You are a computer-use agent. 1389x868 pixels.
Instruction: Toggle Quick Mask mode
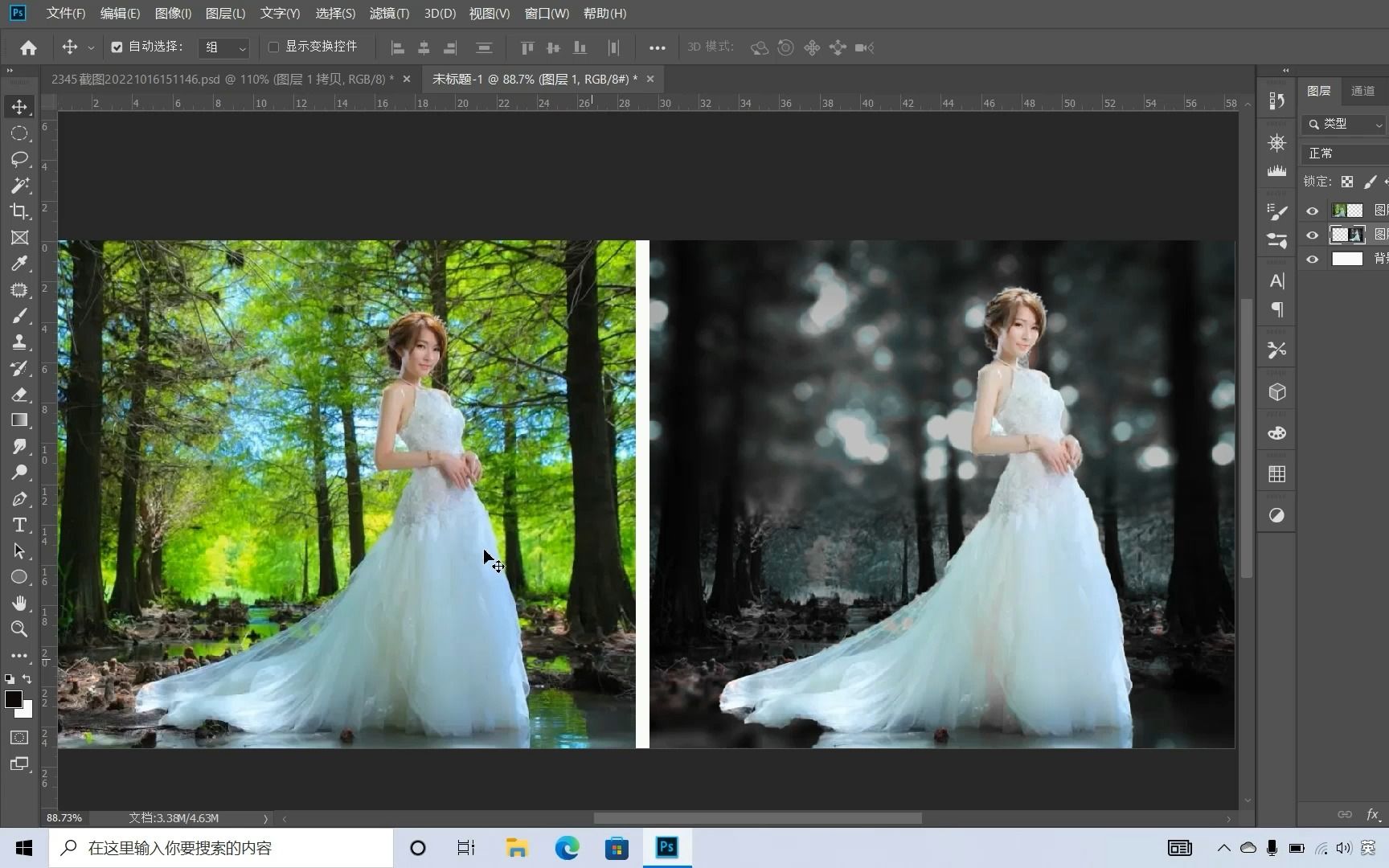[x=19, y=738]
